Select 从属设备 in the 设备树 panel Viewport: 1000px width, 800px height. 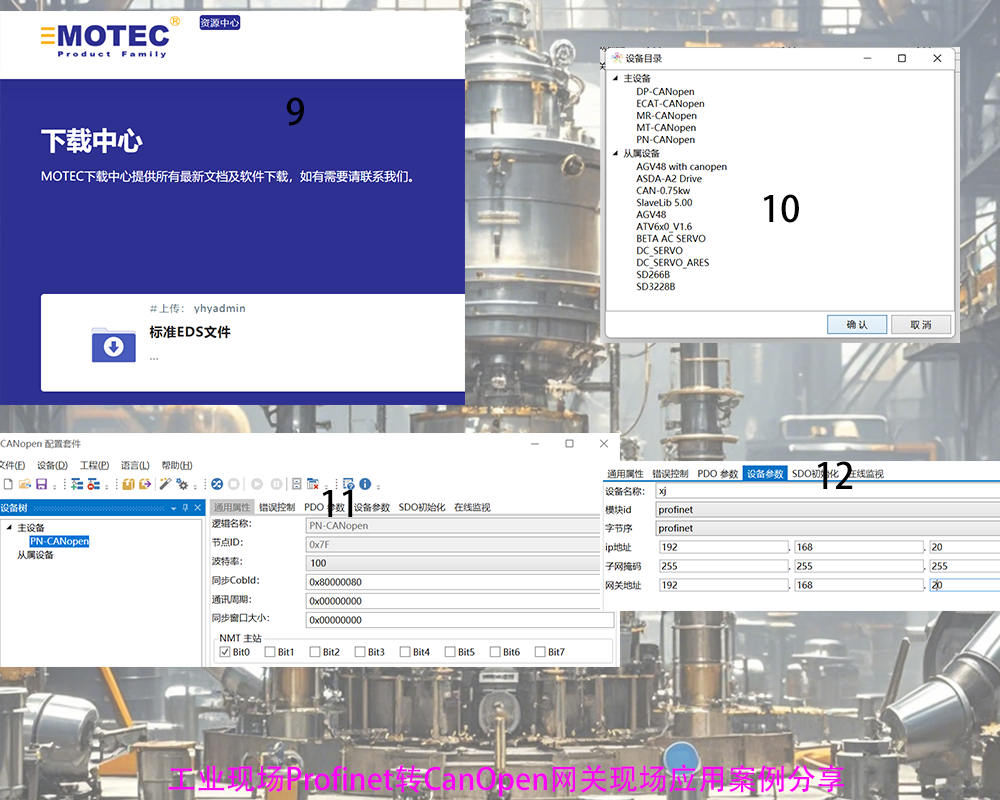(35, 555)
